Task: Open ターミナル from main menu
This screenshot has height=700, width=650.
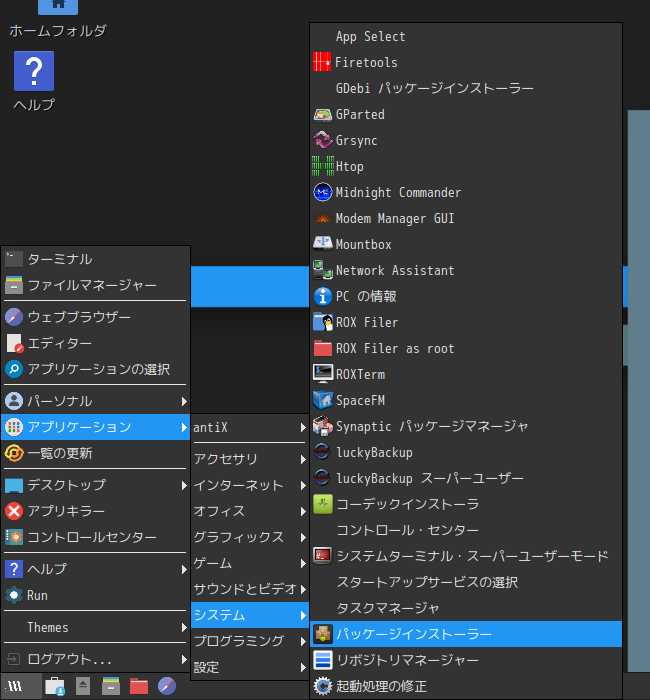Action: tap(96, 259)
